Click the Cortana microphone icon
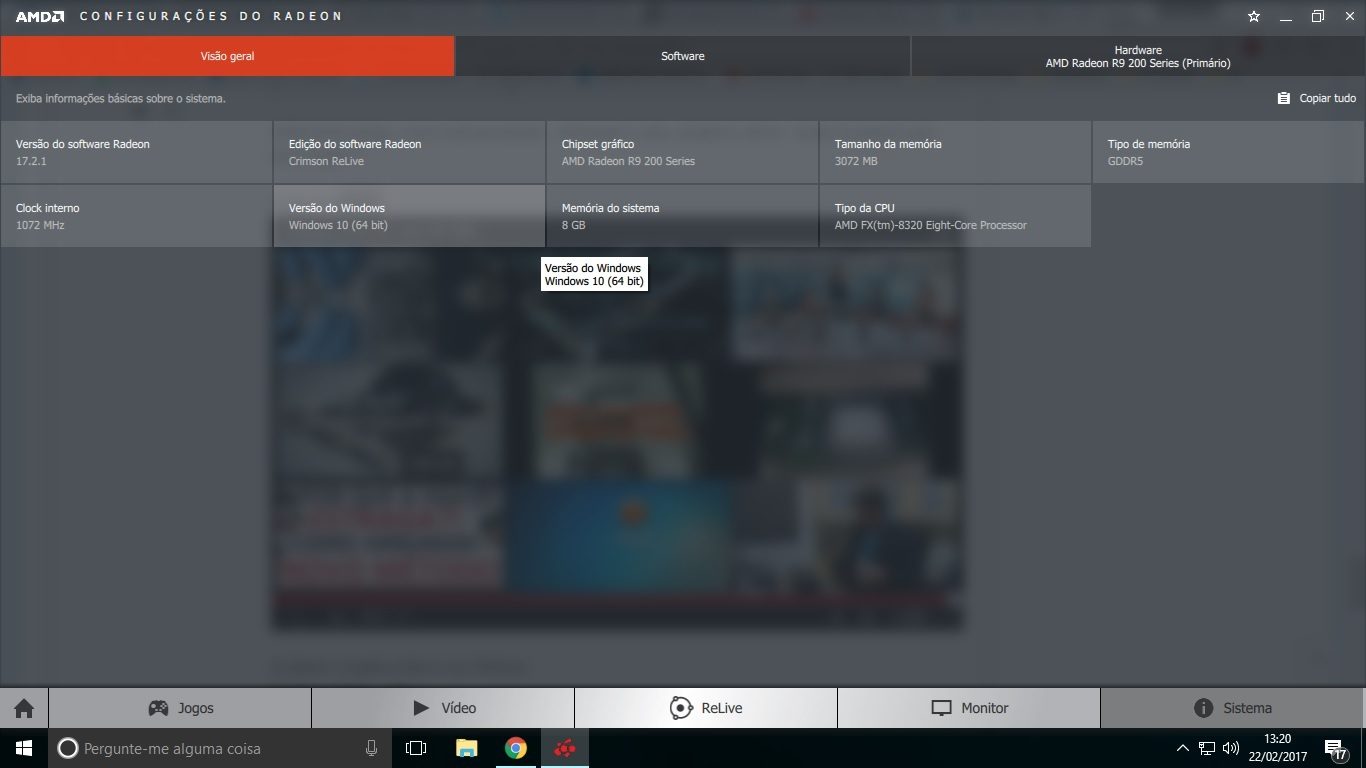Image resolution: width=1366 pixels, height=768 pixels. click(371, 748)
